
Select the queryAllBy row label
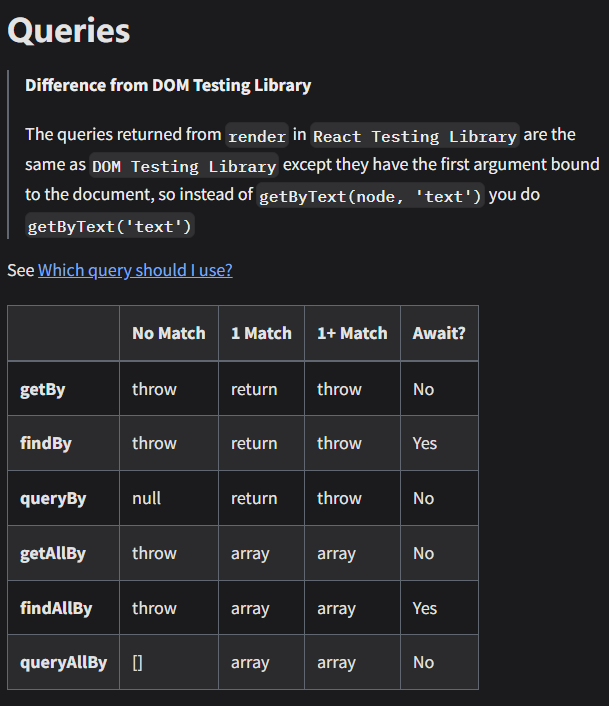(x=63, y=662)
